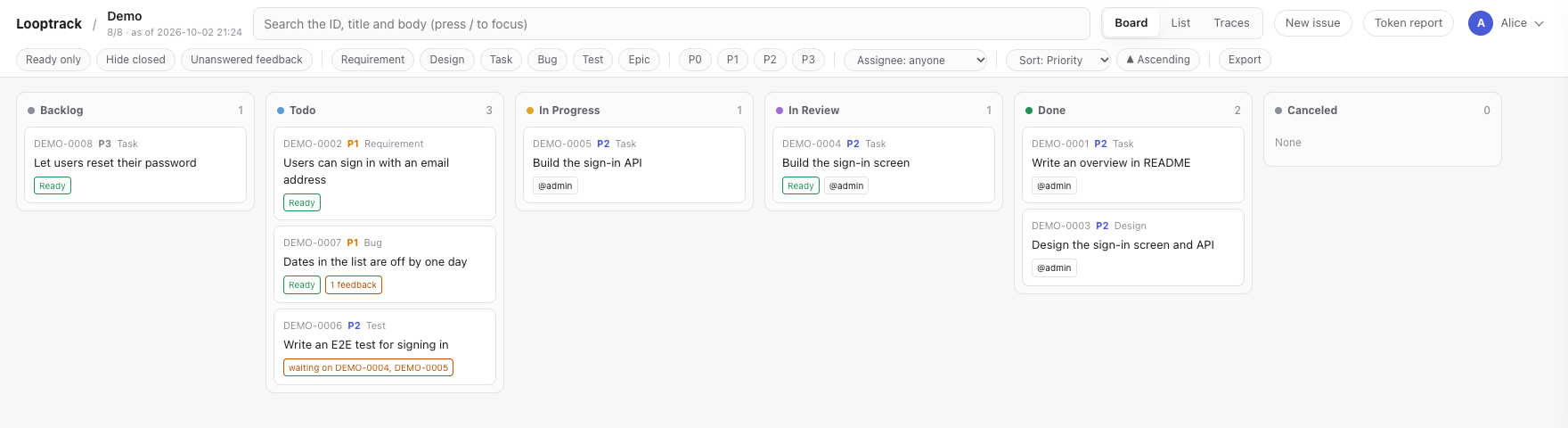1568x428 pixels.
Task: Open card Write an overview in README
Action: click(x=1133, y=165)
